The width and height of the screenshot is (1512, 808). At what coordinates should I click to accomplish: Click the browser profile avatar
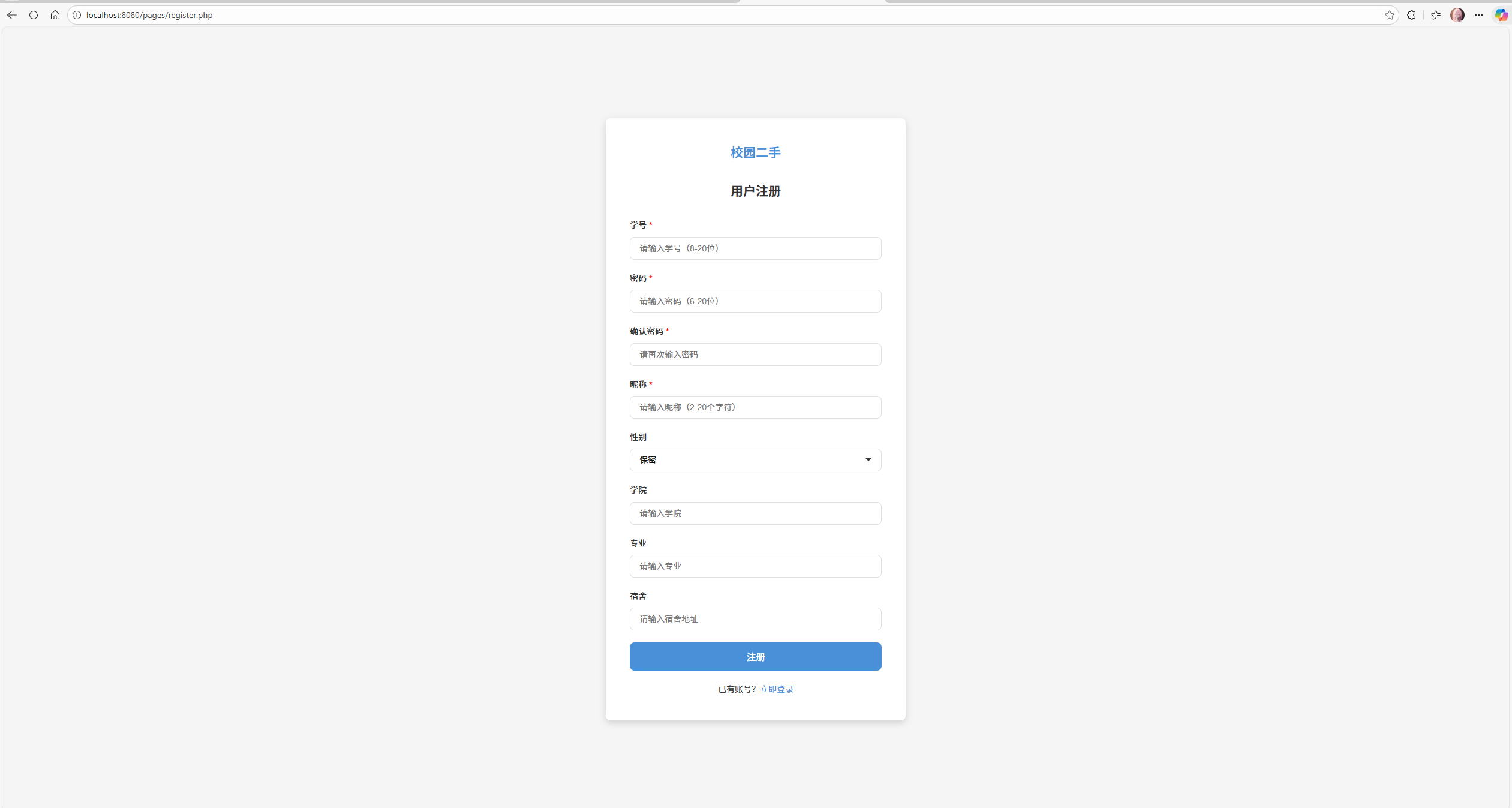(1457, 15)
